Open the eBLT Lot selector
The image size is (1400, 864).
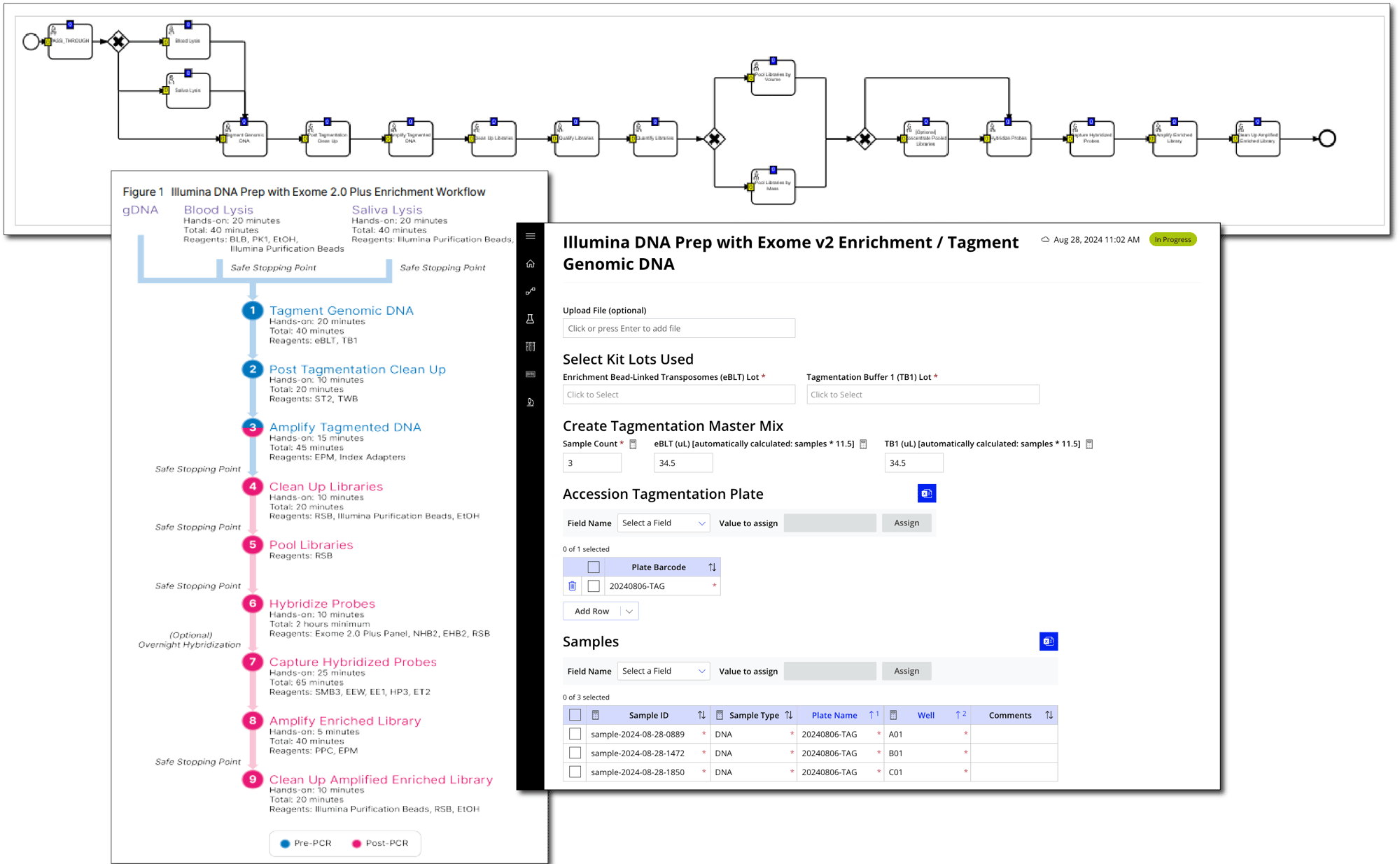[x=678, y=395]
